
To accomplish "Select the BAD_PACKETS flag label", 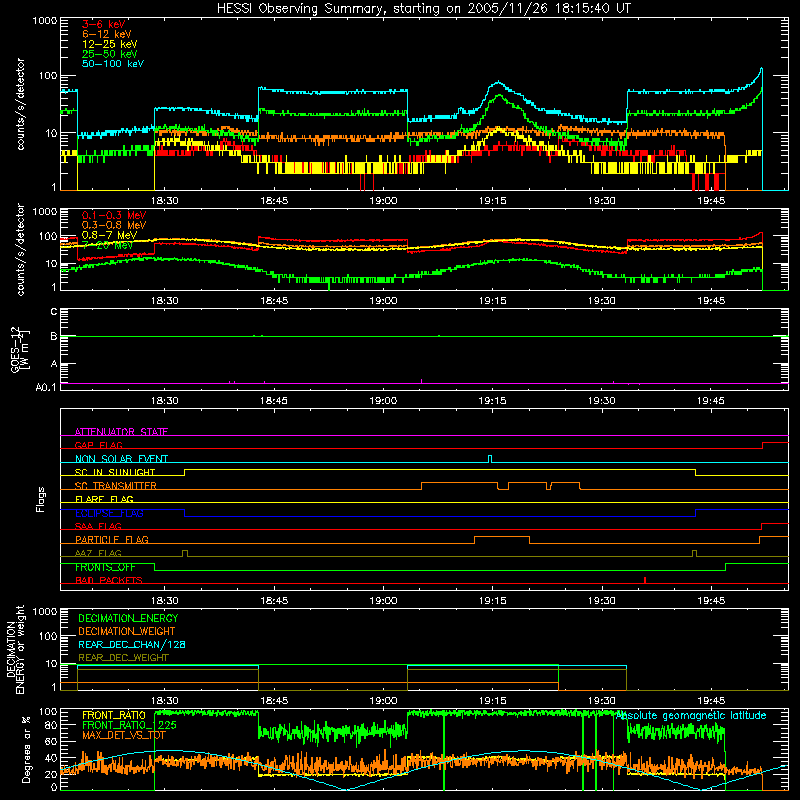I will click(x=109, y=580).
